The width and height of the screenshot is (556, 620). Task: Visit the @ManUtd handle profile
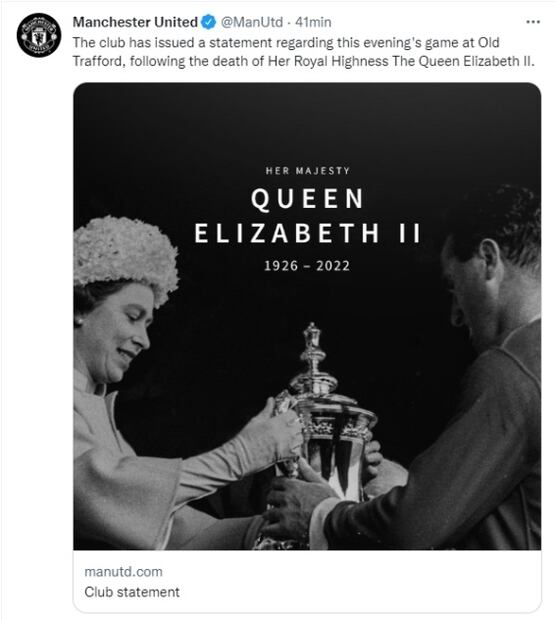252,22
